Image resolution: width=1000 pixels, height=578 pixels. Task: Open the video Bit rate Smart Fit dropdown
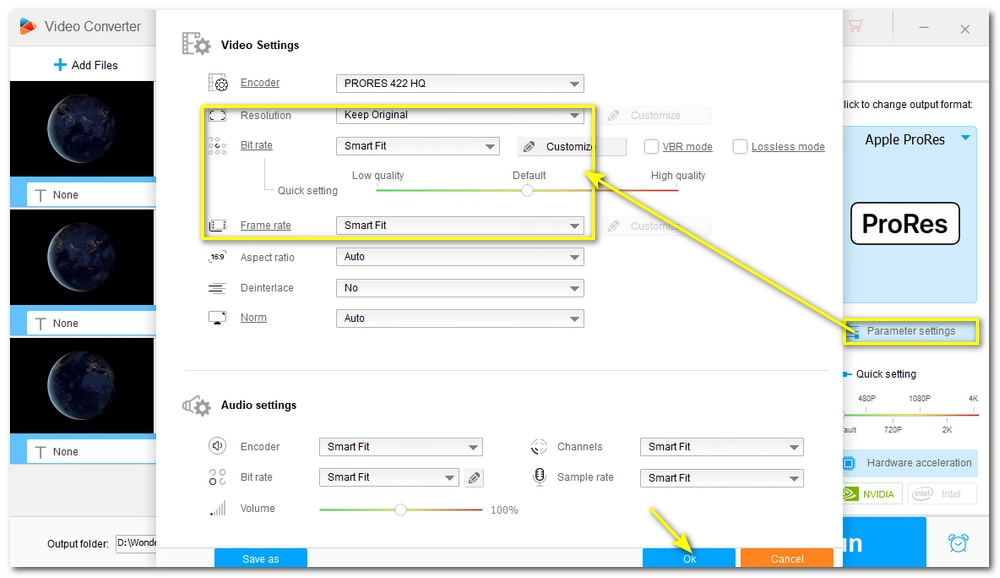click(417, 146)
